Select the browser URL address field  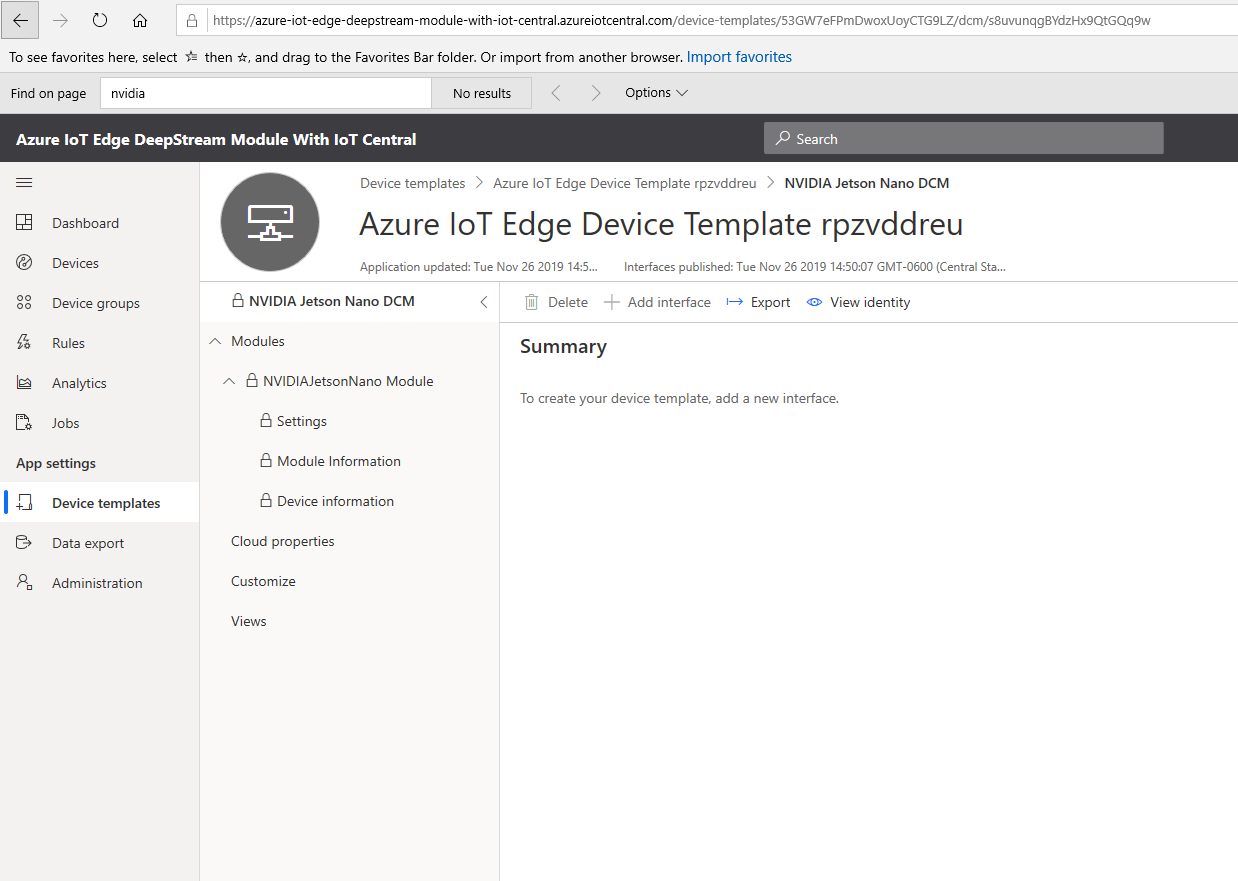coord(705,20)
